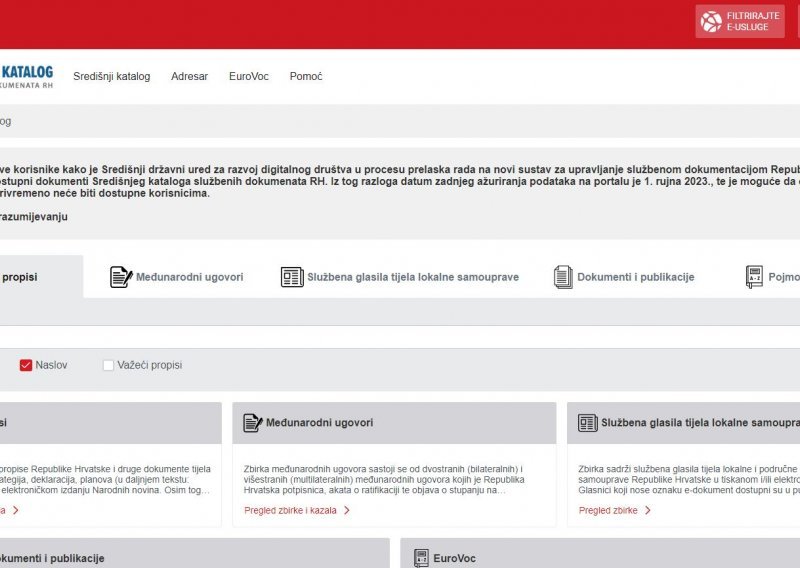The width and height of the screenshot is (800, 568).
Task: Click the Dokumenti i publikacije tab icon
Action: [563, 277]
